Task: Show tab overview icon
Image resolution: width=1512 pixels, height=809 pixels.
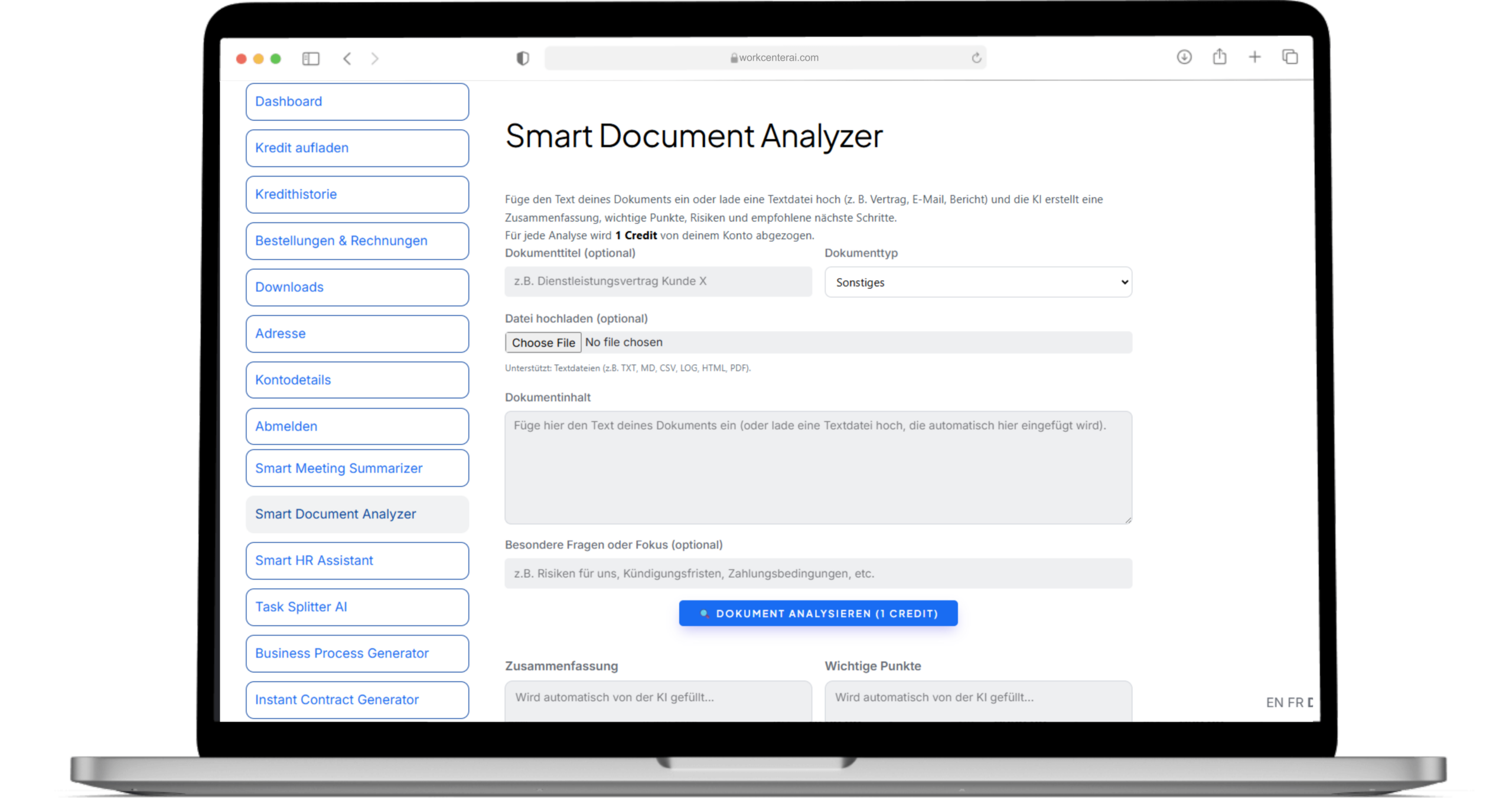Action: [x=1290, y=57]
